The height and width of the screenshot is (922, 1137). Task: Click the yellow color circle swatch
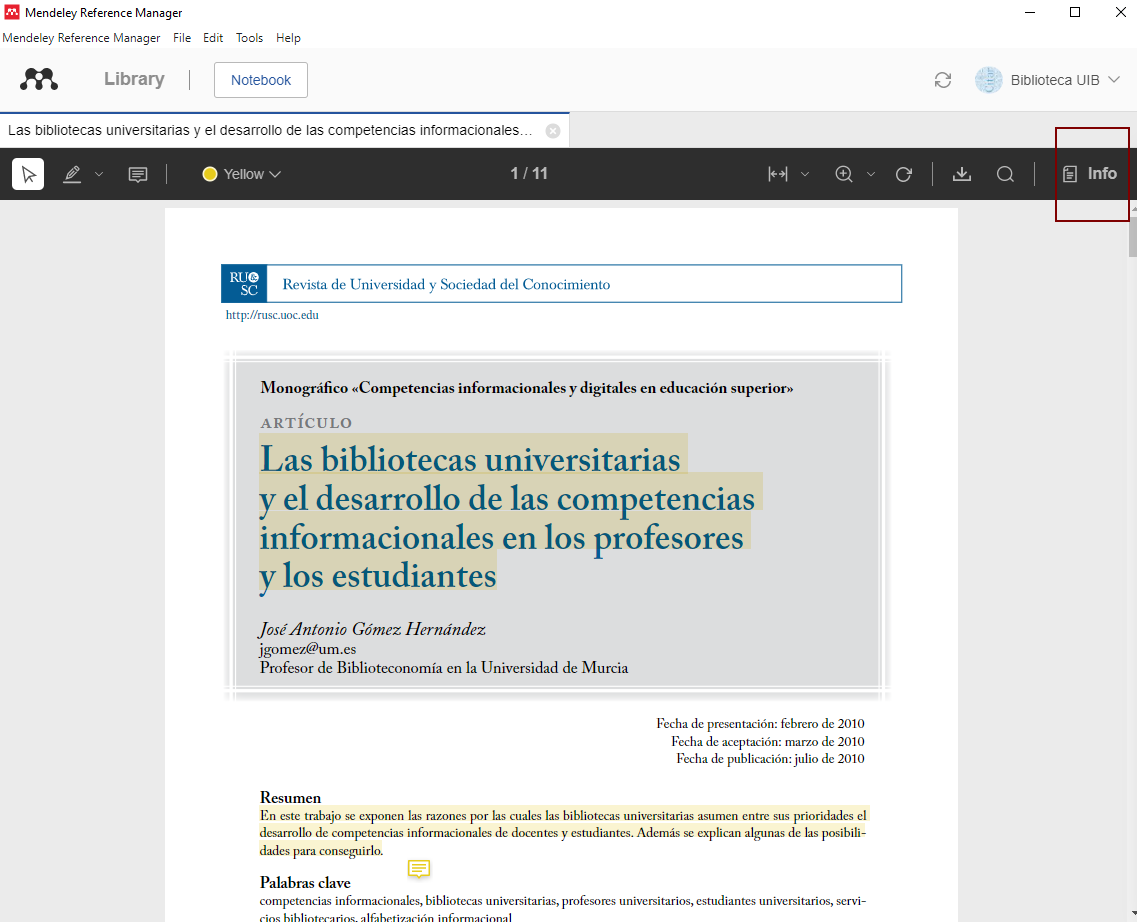(x=210, y=174)
